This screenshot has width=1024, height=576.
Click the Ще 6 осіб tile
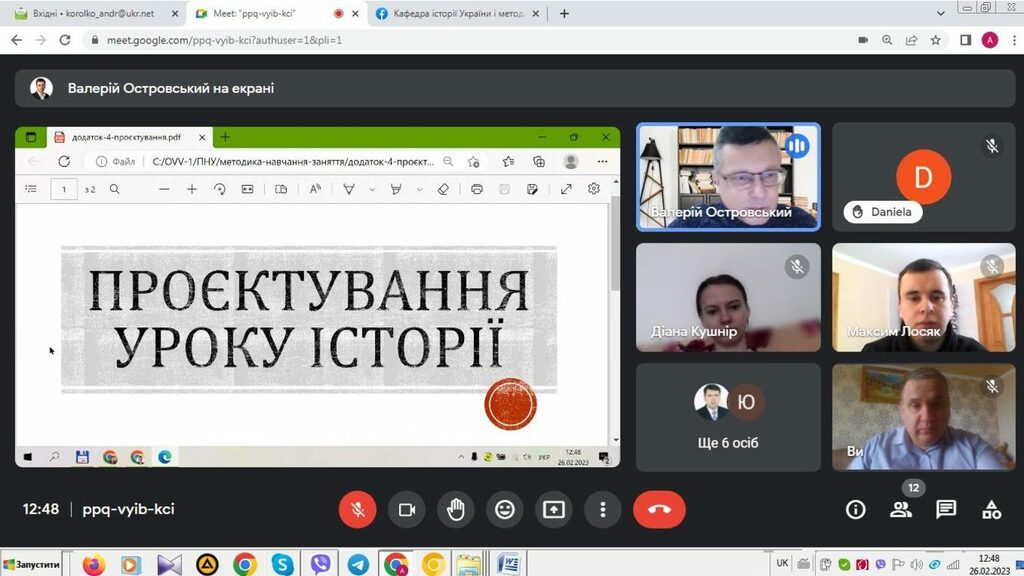pyautogui.click(x=728, y=416)
